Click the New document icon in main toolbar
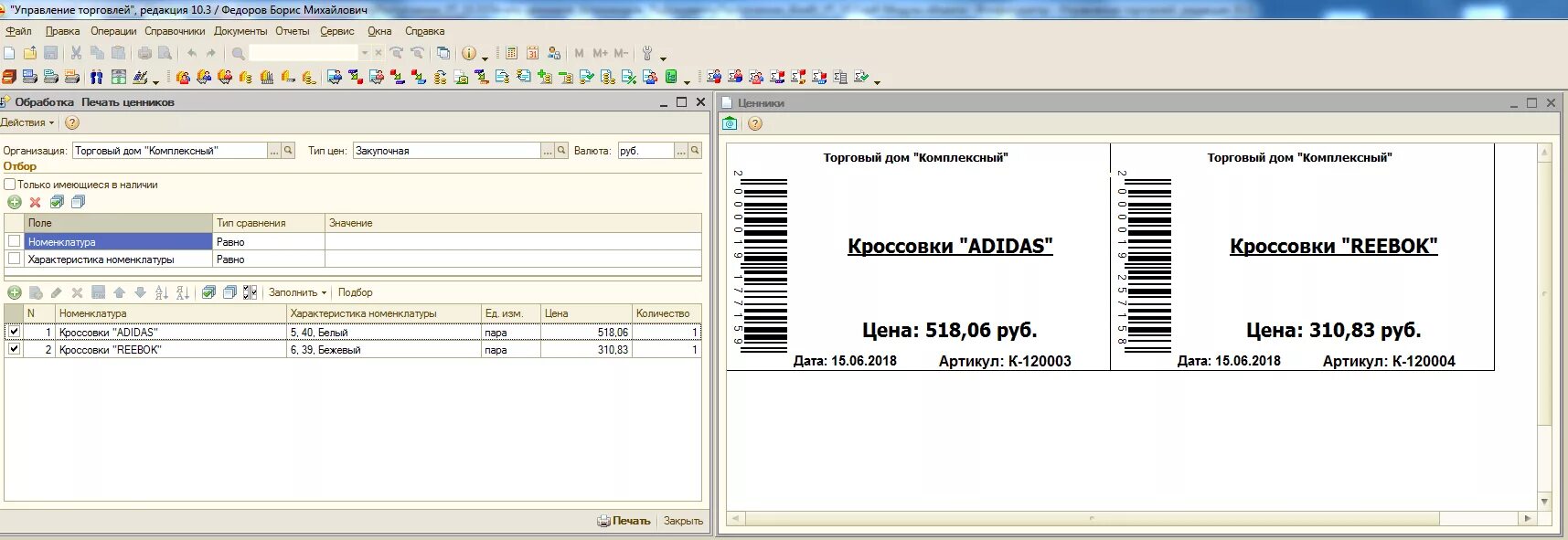 9,53
